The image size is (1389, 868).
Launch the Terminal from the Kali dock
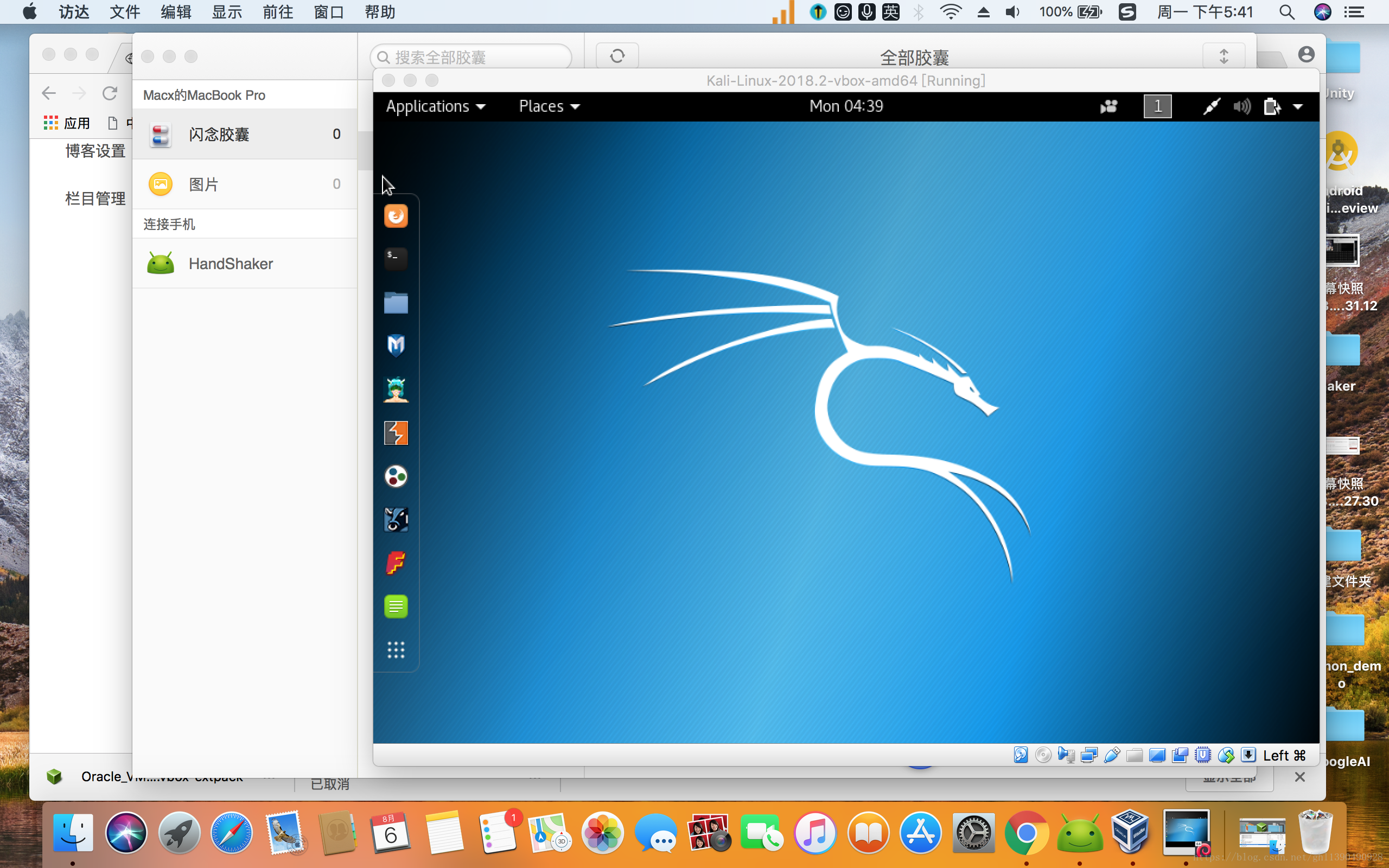tap(396, 259)
